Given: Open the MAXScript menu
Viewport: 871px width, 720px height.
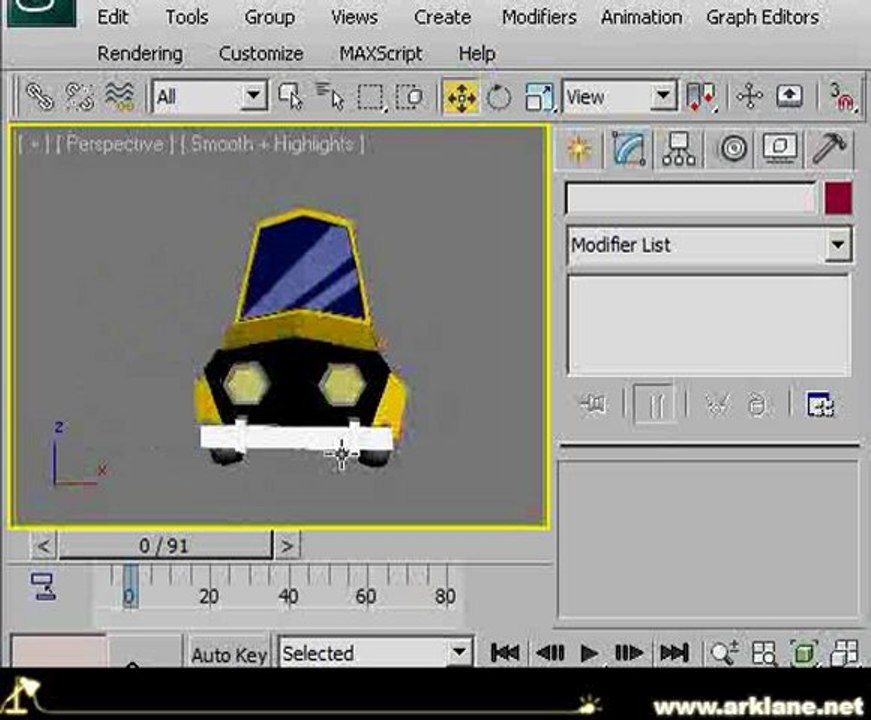Looking at the screenshot, I should (381, 54).
